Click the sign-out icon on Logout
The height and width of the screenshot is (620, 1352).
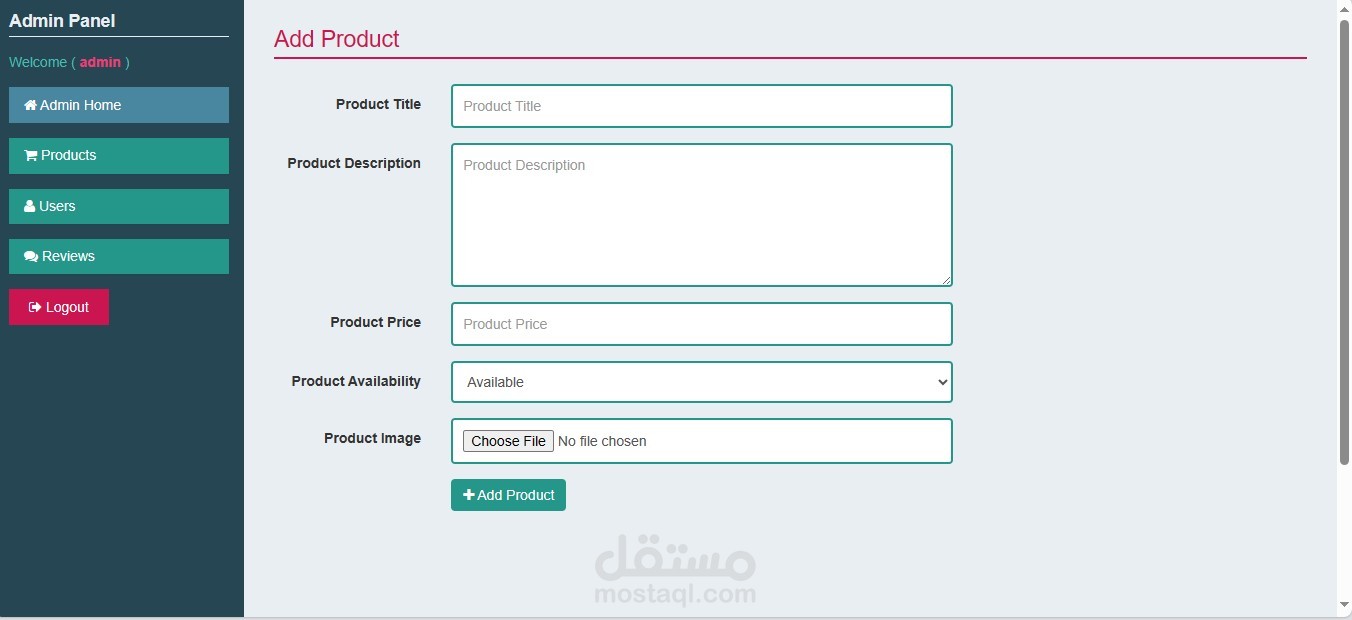click(x=35, y=307)
